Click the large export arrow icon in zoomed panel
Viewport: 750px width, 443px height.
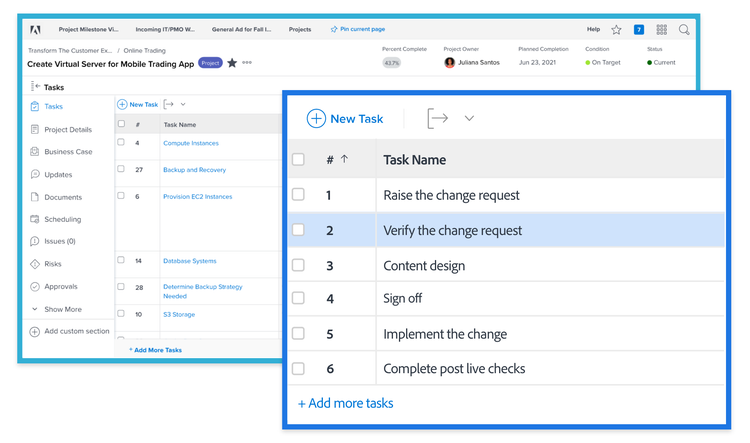point(437,118)
